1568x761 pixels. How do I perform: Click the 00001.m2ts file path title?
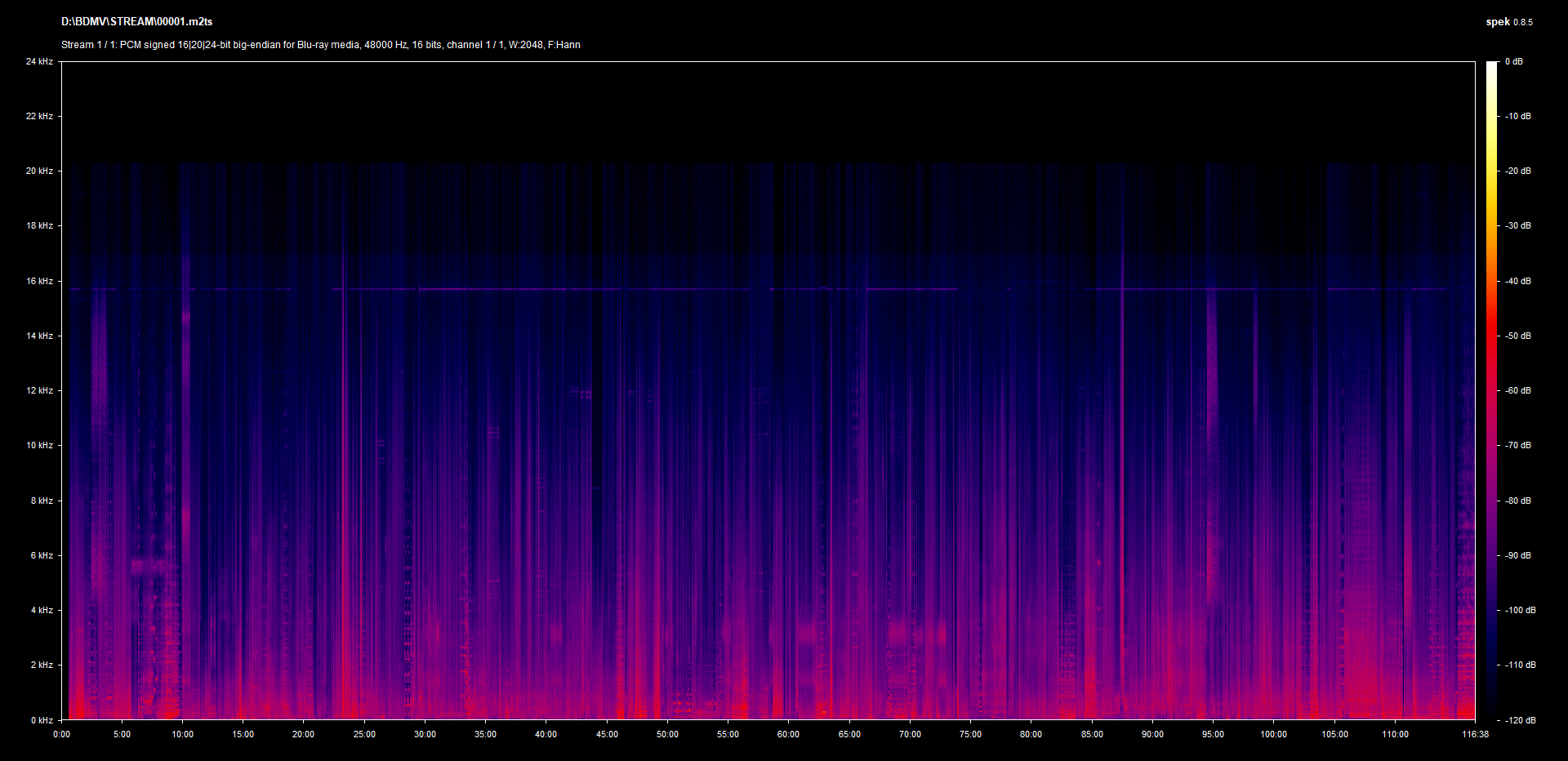(x=136, y=22)
